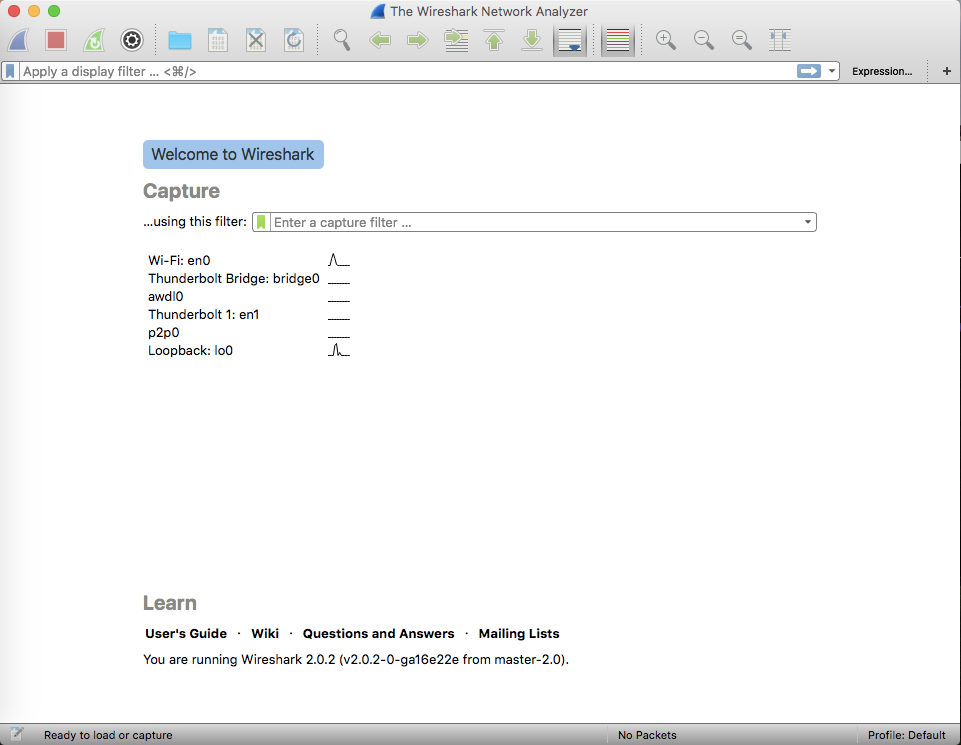The width and height of the screenshot is (961, 745).
Task: Open a capture file via the folder icon
Action: tap(180, 40)
